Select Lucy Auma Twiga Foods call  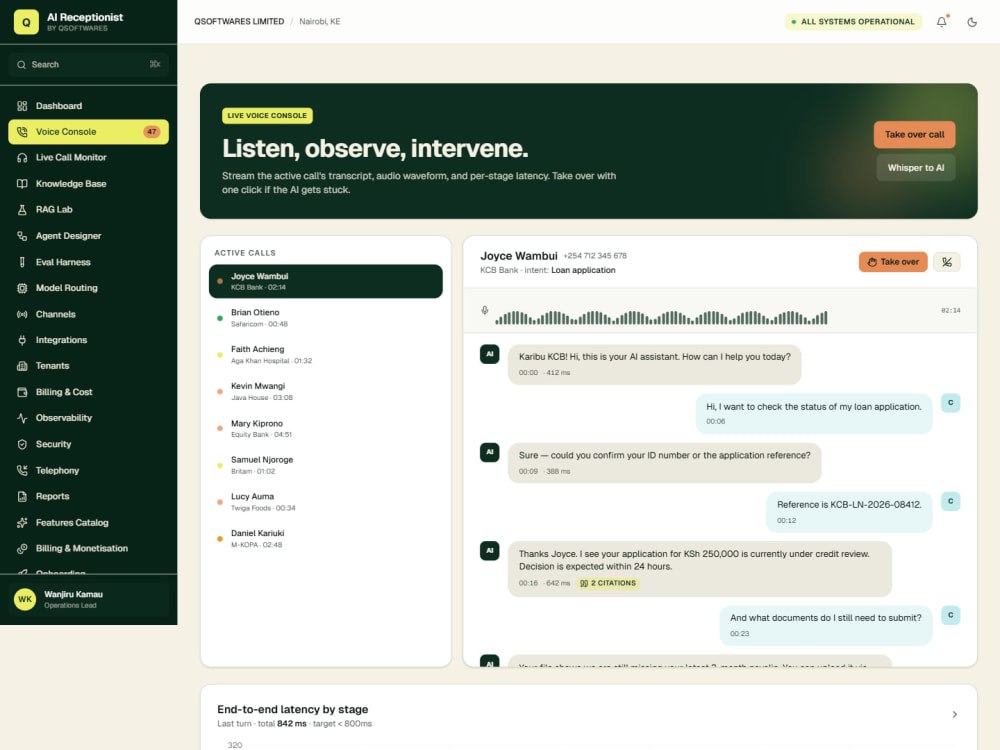point(326,502)
